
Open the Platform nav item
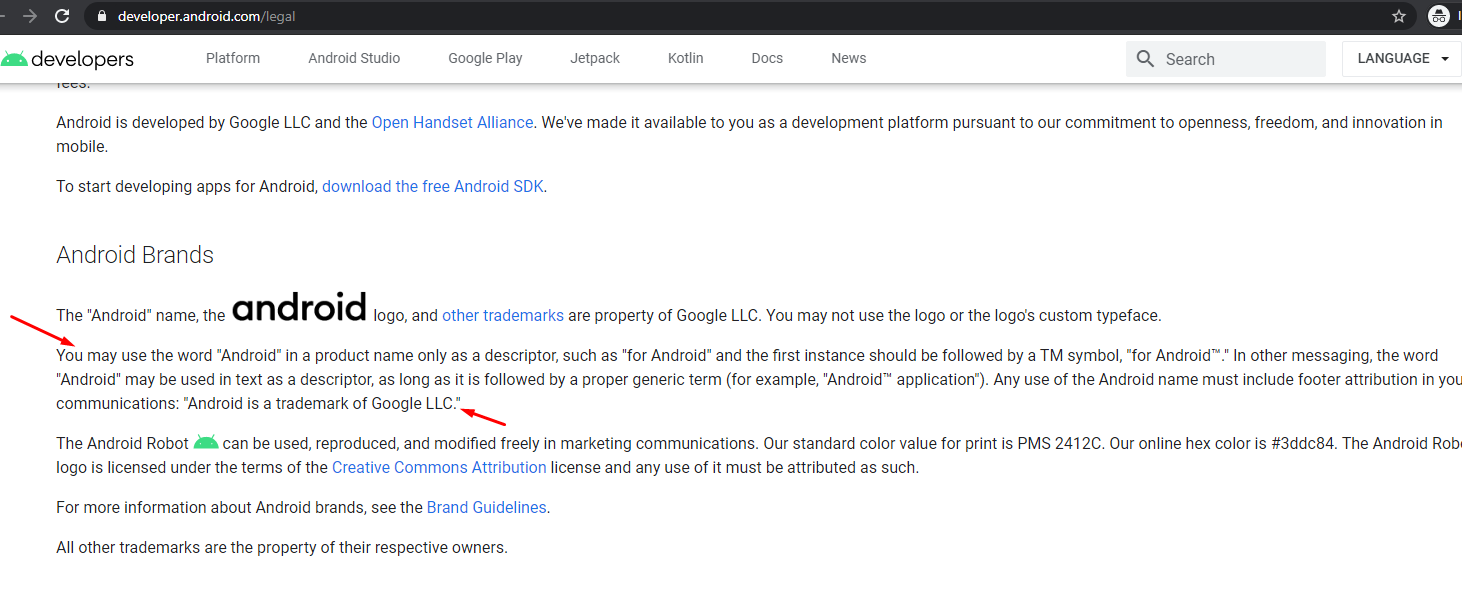point(233,58)
